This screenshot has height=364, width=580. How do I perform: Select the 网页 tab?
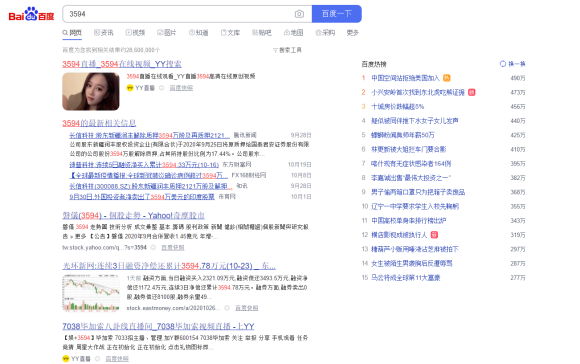pos(72,33)
